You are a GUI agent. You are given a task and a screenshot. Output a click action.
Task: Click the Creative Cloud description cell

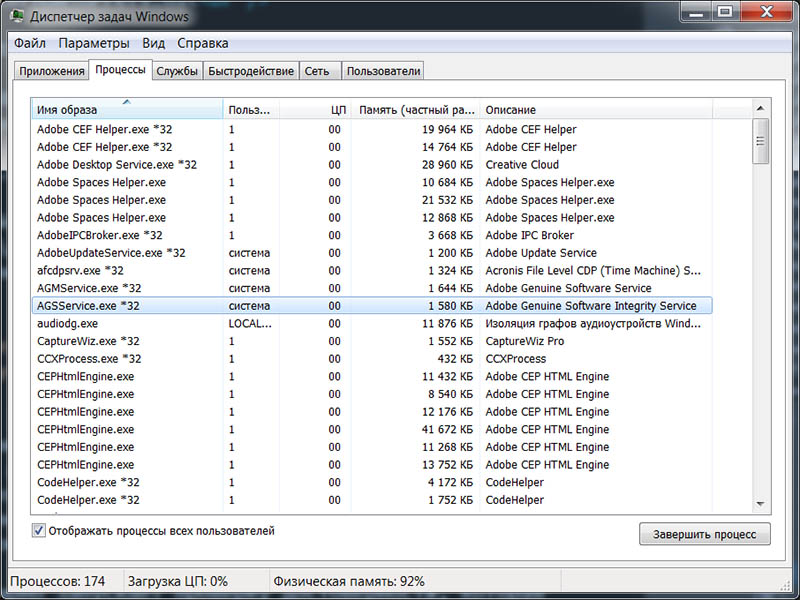(x=522, y=165)
